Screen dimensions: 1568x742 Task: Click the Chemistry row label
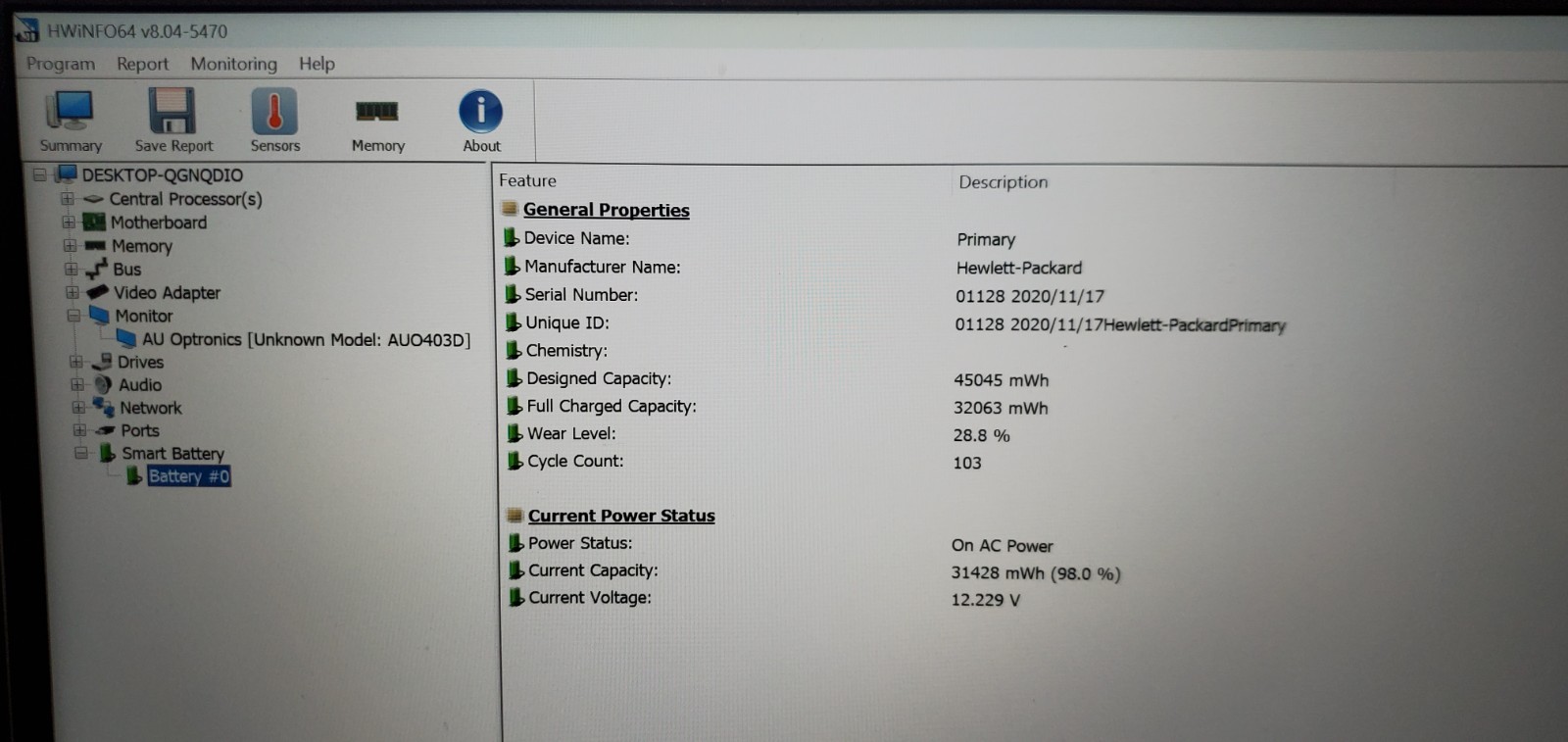[x=566, y=350]
